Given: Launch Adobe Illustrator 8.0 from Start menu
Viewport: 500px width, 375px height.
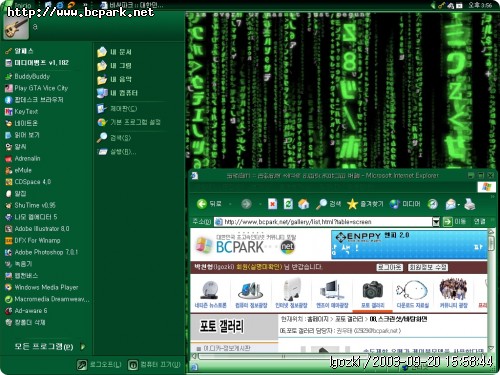Looking at the screenshot, I should pyautogui.click(x=37, y=229).
